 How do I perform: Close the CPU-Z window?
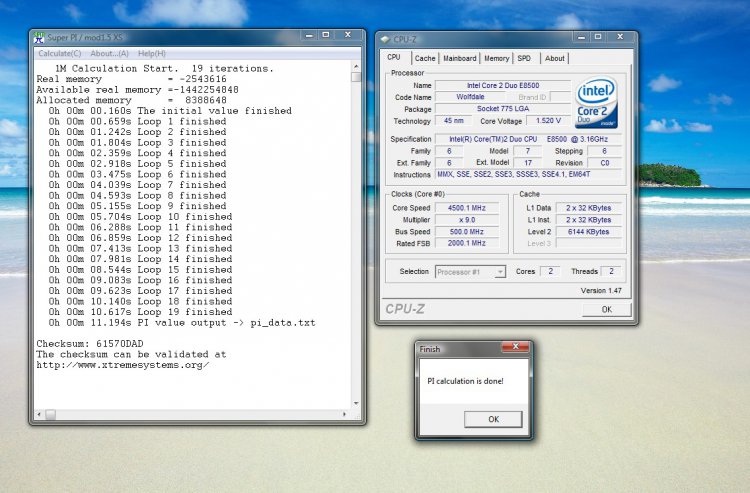point(620,37)
